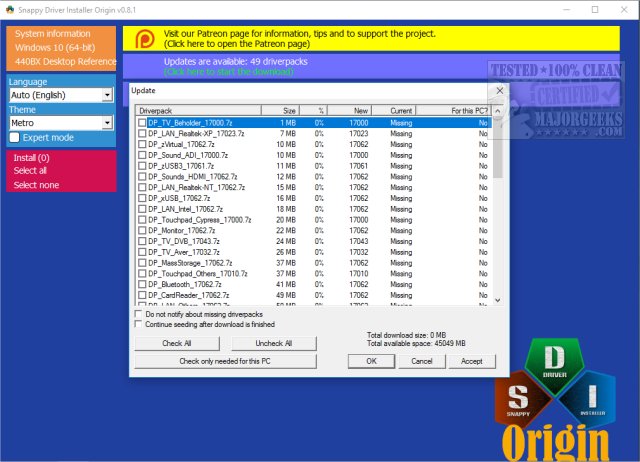Click the Patreon logo icon

(x=145, y=39)
